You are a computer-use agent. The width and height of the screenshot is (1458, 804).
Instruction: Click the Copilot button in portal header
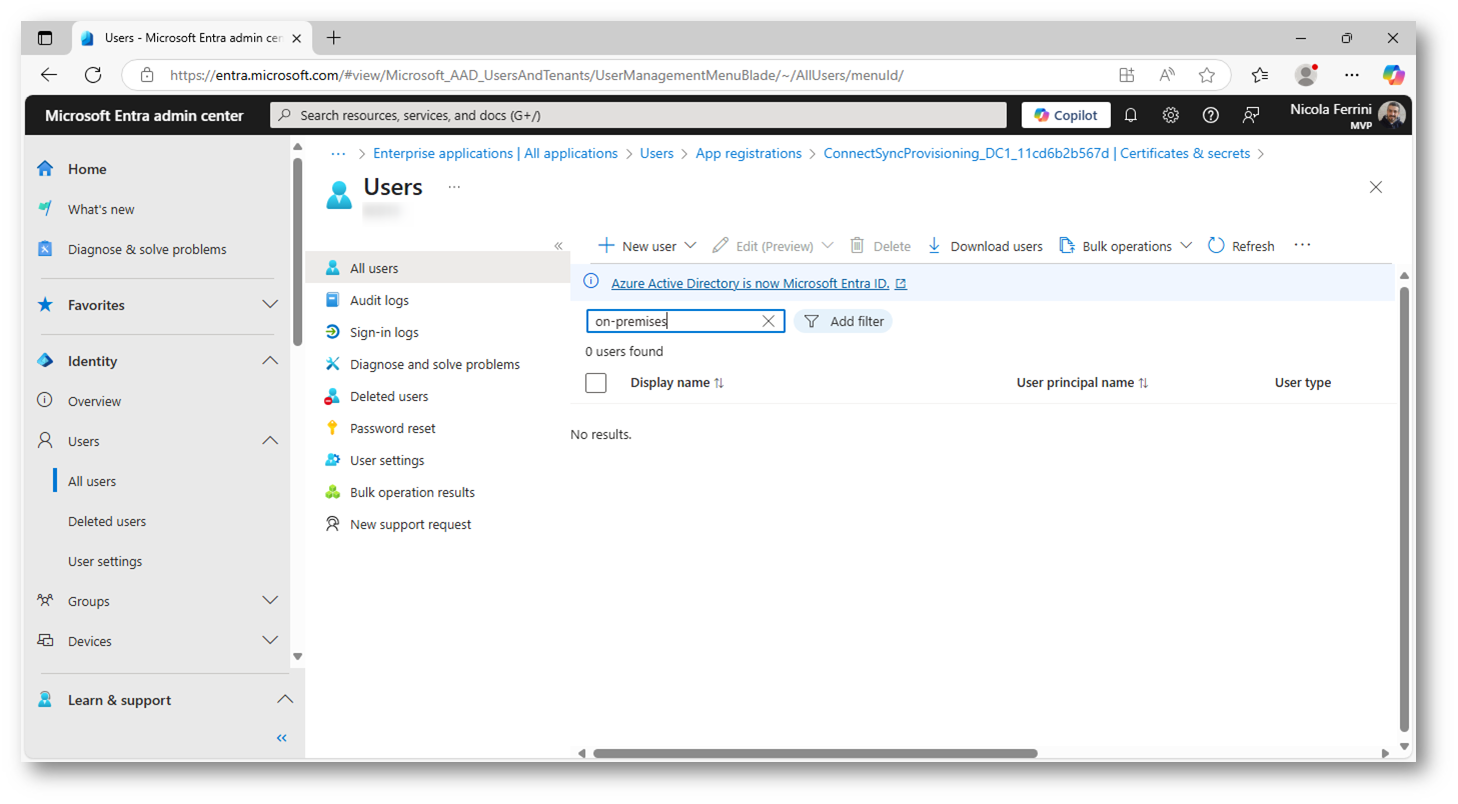click(1066, 115)
